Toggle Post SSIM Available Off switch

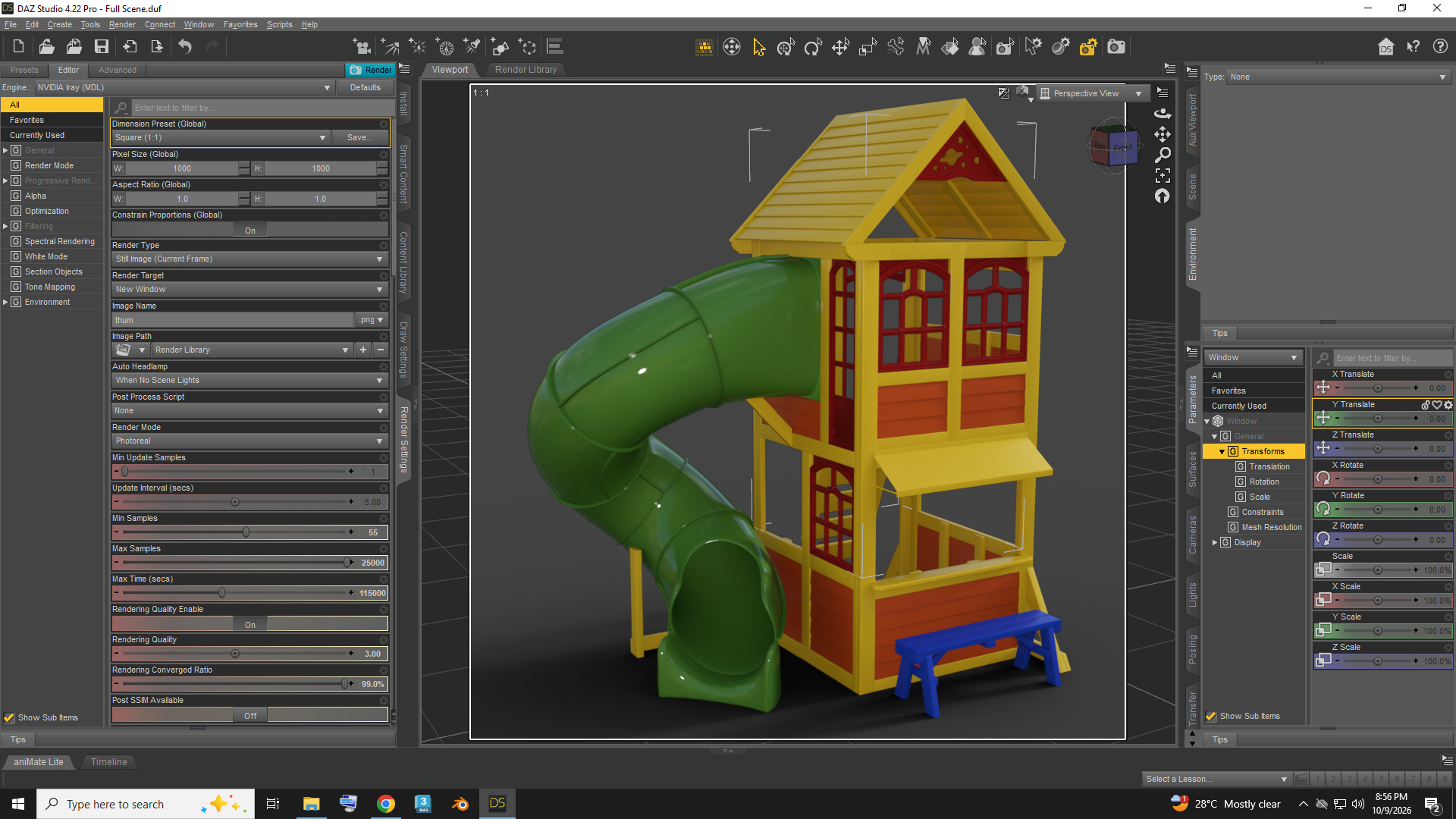click(250, 715)
